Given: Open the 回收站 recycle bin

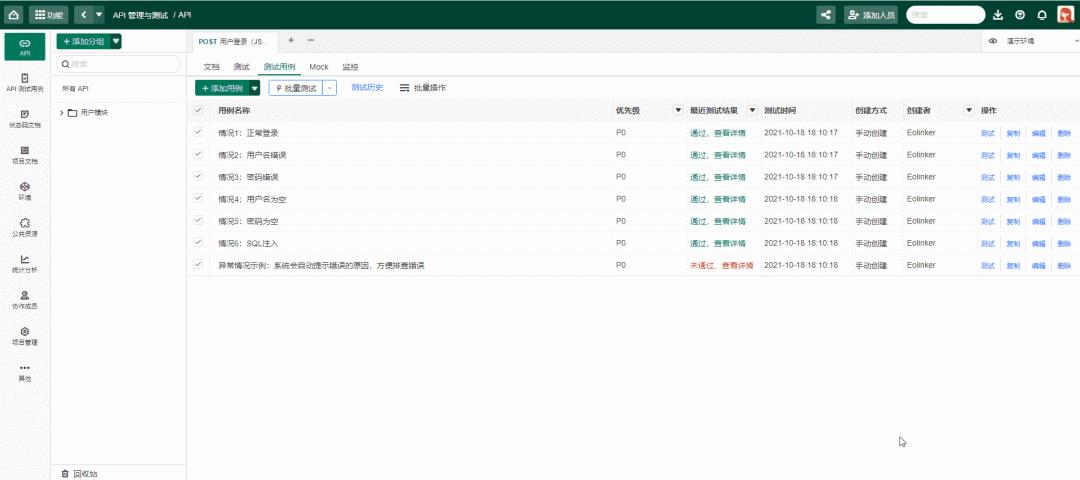Looking at the screenshot, I should coord(79,473).
